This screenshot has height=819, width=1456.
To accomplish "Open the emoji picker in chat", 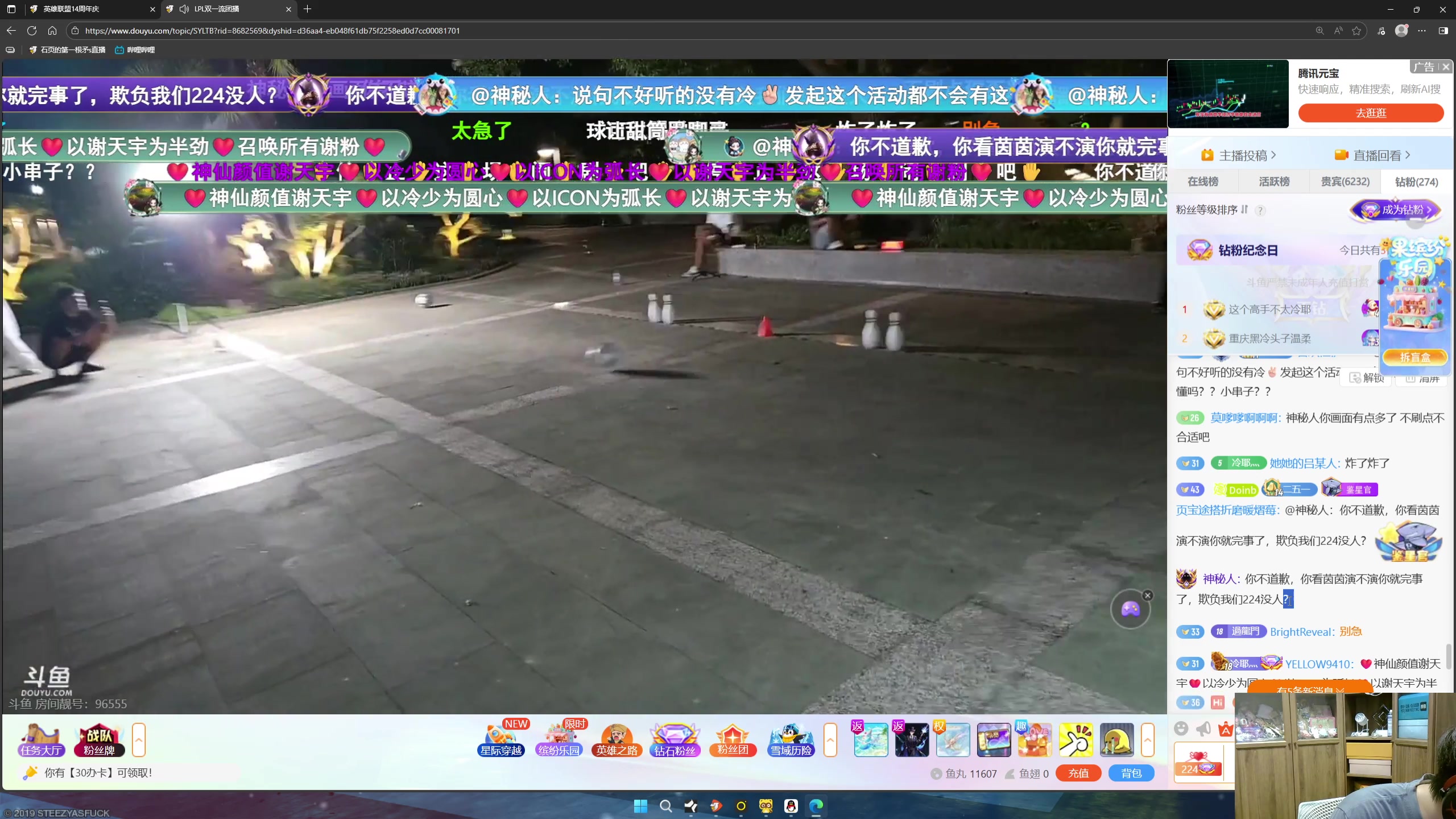I will click(1181, 729).
